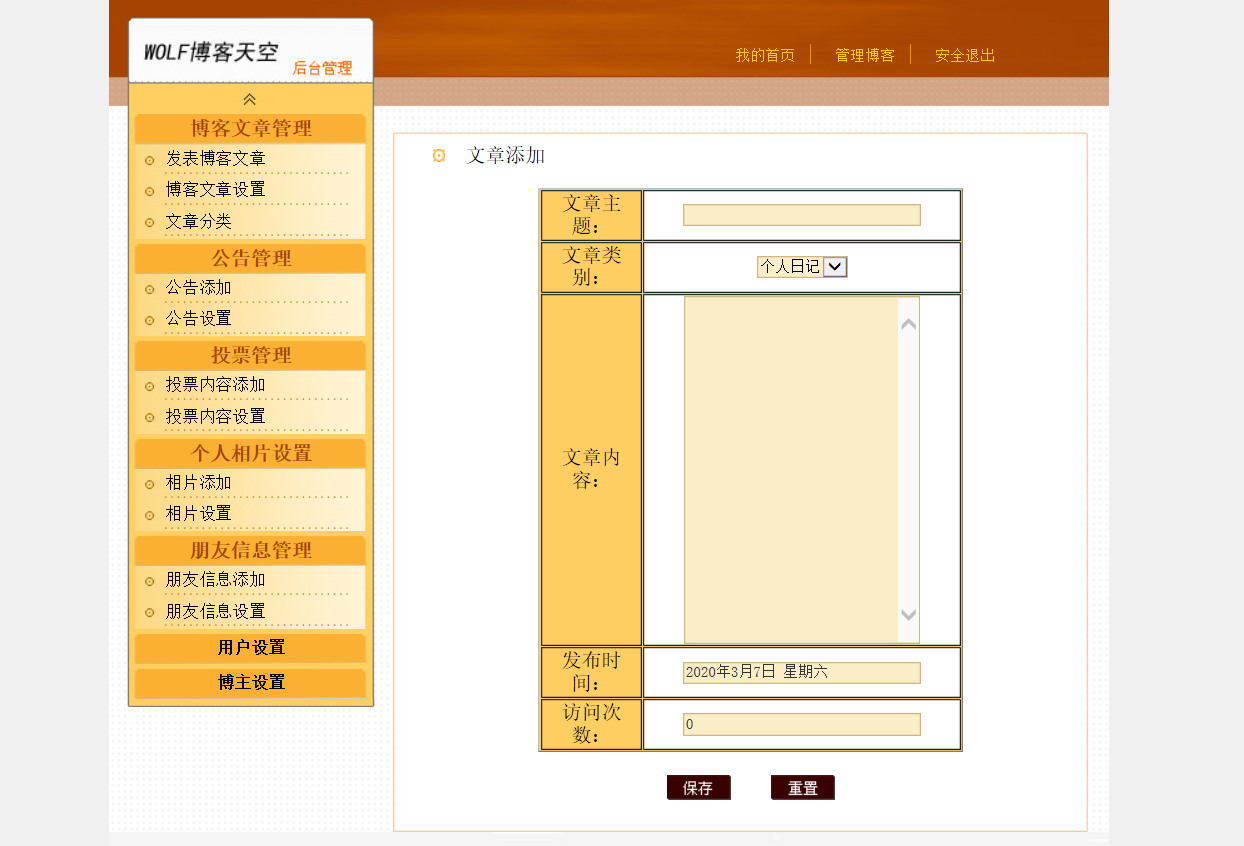Expand 用户设置 section

(250, 648)
